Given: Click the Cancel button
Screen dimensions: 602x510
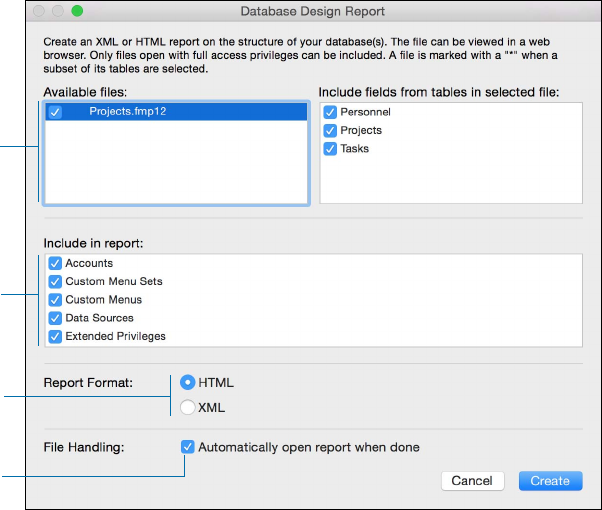Looking at the screenshot, I should [471, 481].
